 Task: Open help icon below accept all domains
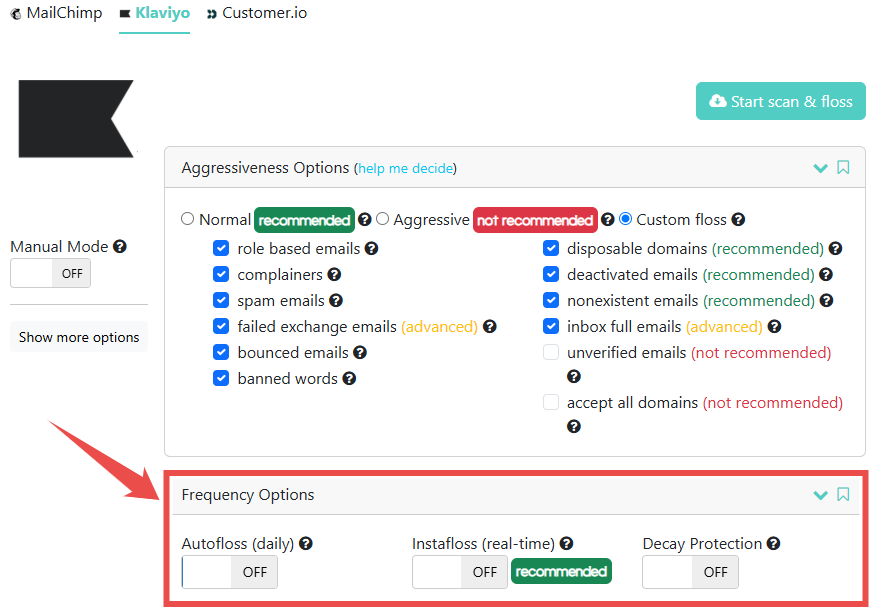click(x=574, y=427)
